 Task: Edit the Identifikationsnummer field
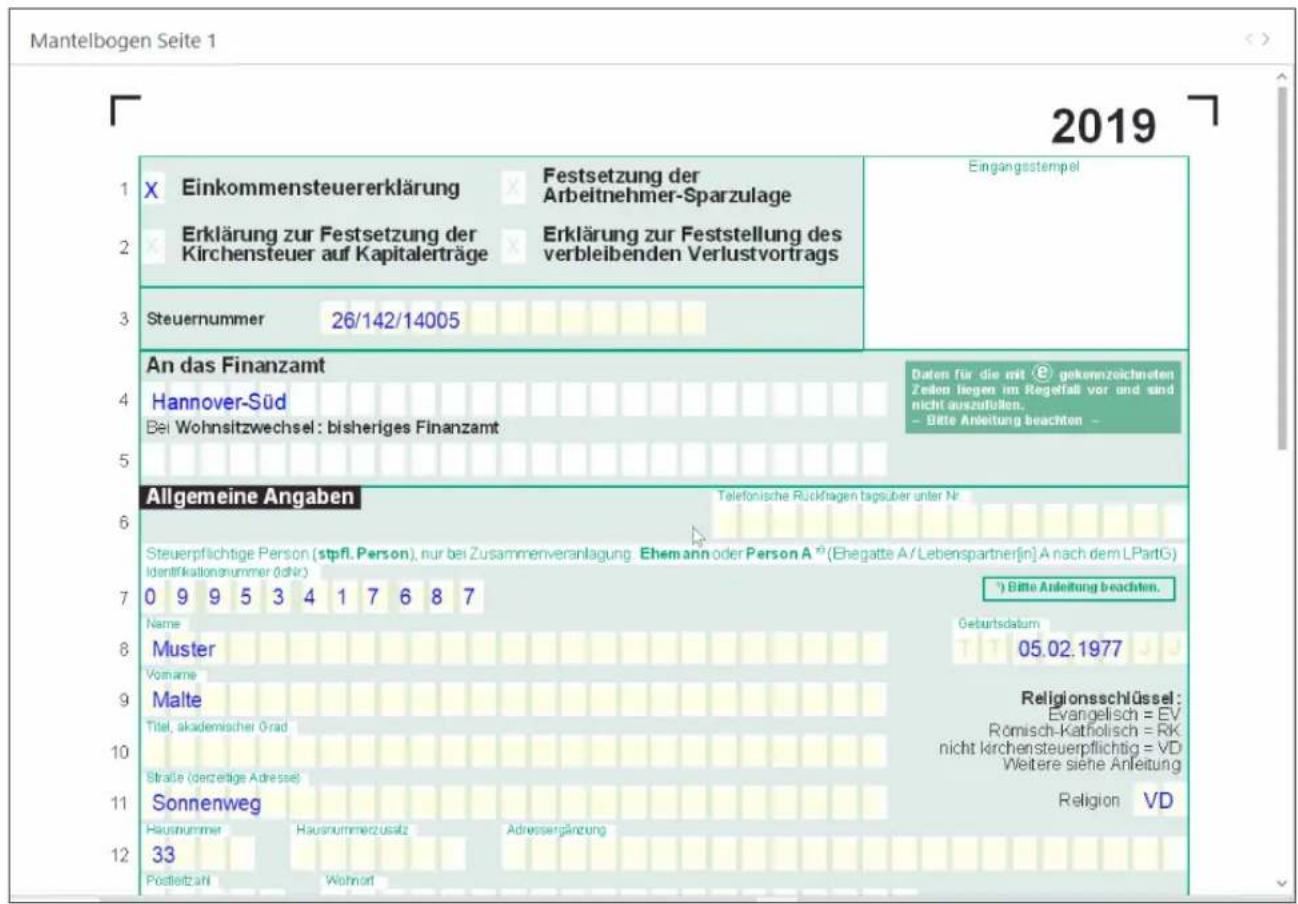point(313,598)
